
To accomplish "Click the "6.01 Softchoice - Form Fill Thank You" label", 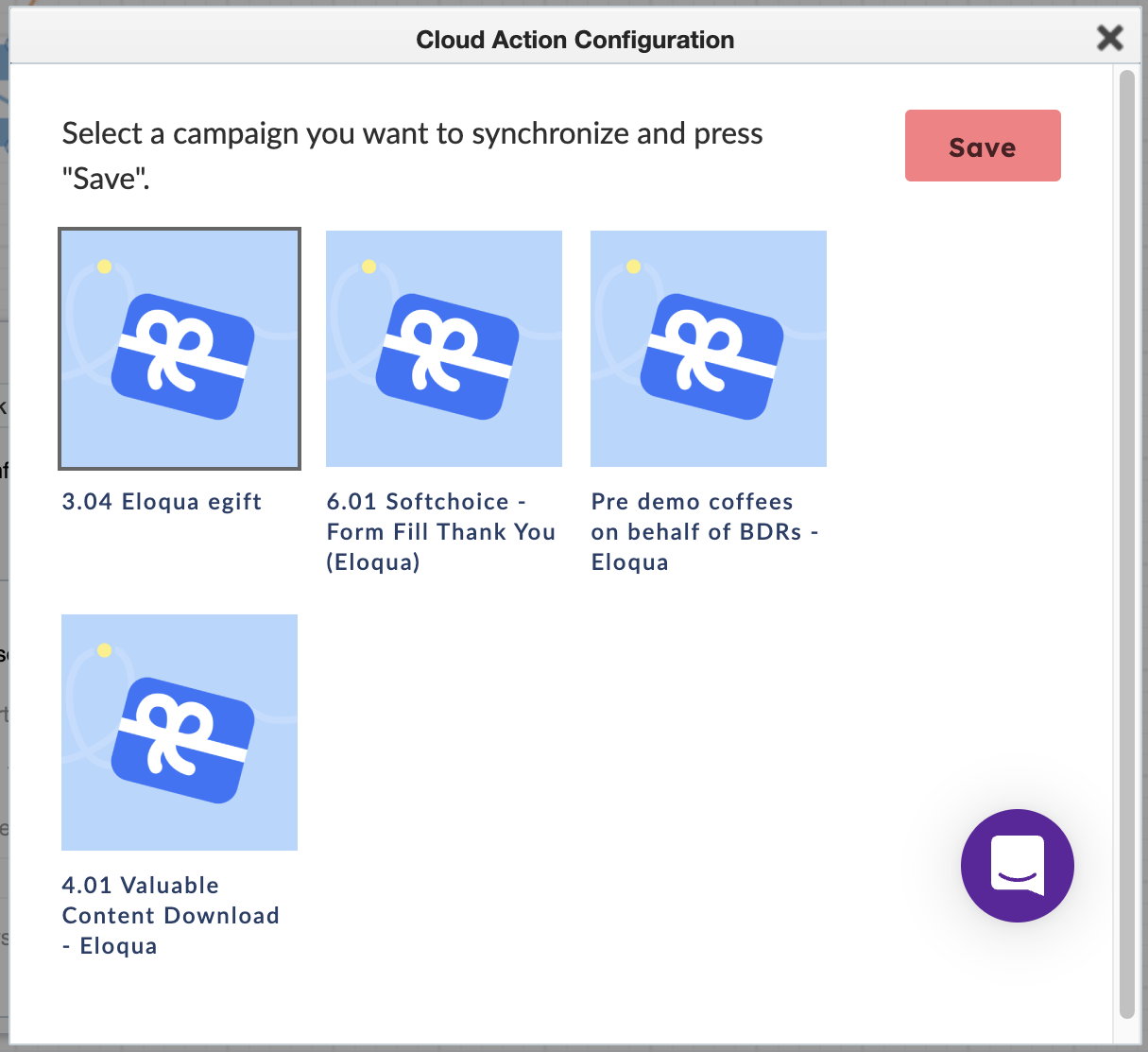I will coord(441,532).
